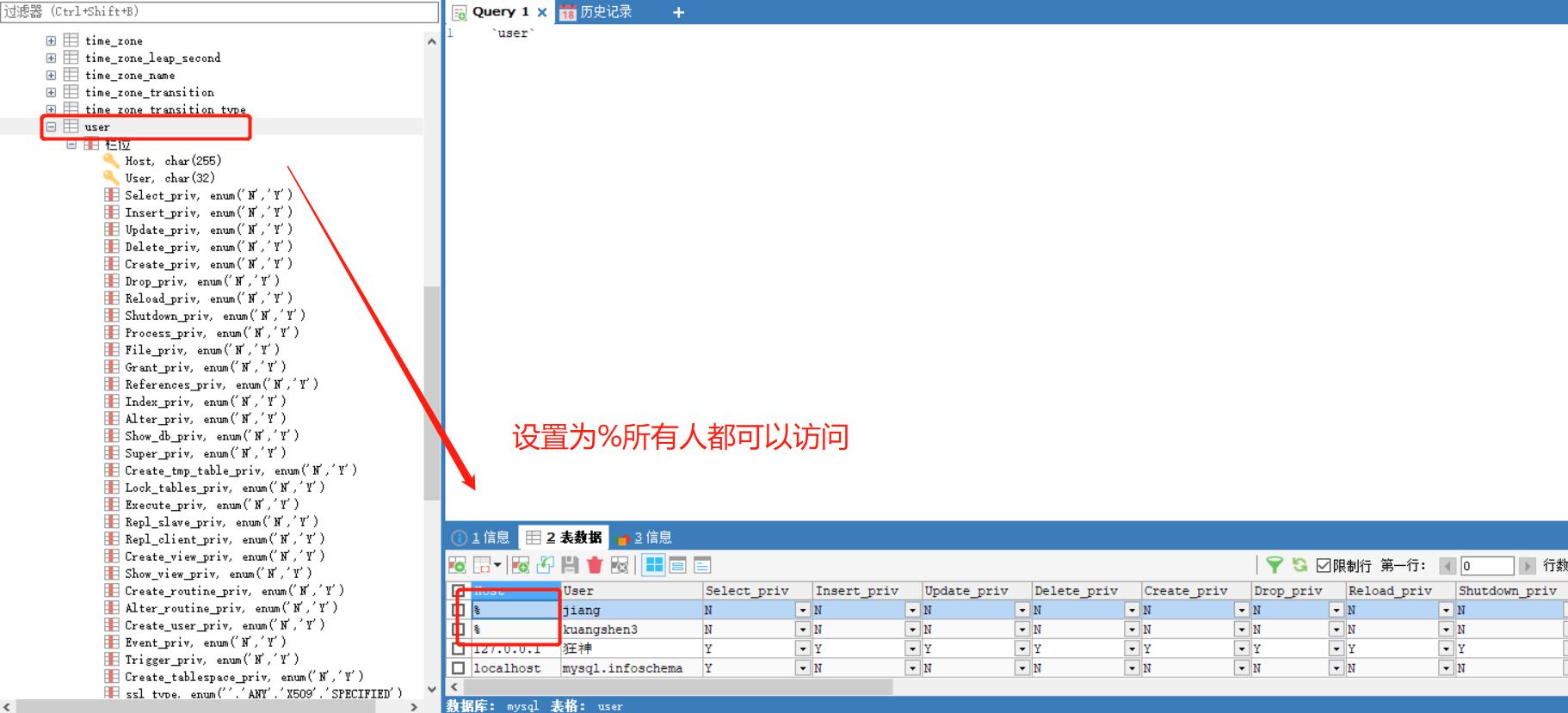This screenshot has height=713, width=1568.
Task: Click the 过滤器 filter search box
Action: point(219,12)
